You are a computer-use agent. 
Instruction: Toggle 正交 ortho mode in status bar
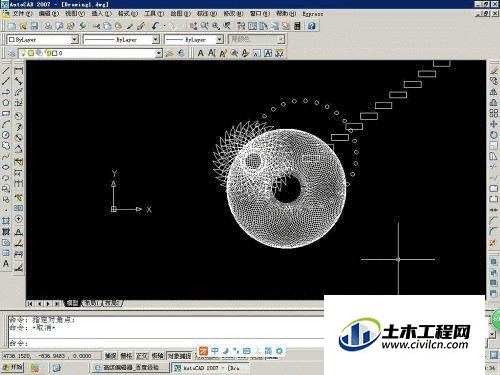click(142, 356)
